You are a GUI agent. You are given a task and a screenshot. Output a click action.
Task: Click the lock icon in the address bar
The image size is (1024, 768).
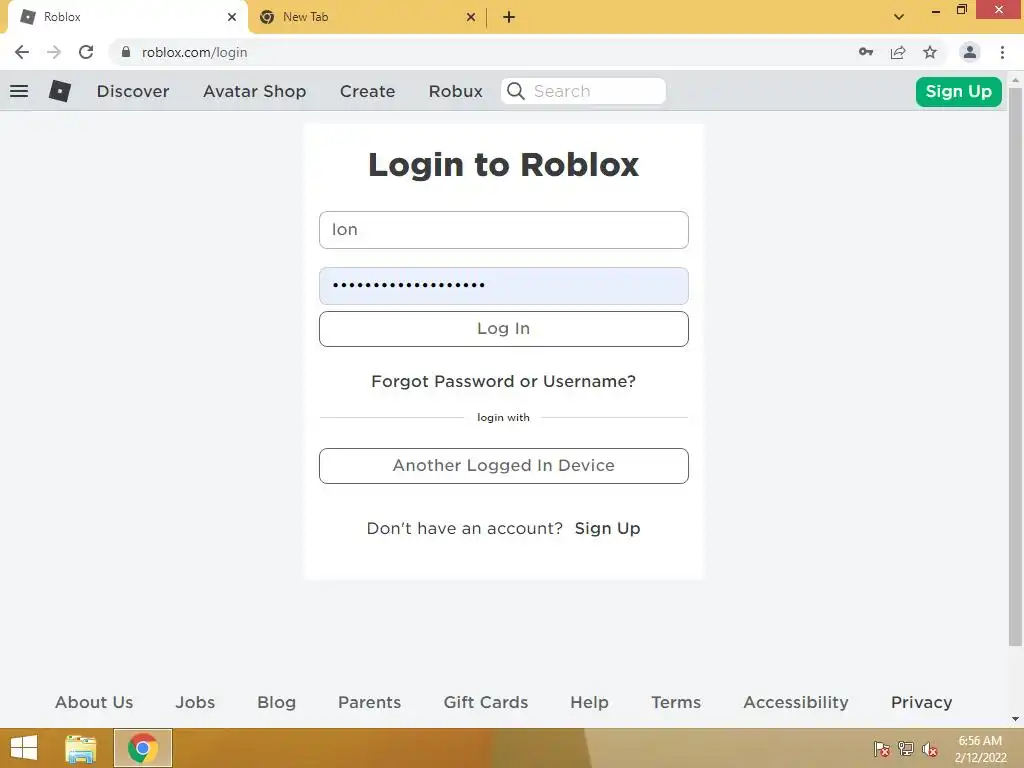tap(126, 52)
